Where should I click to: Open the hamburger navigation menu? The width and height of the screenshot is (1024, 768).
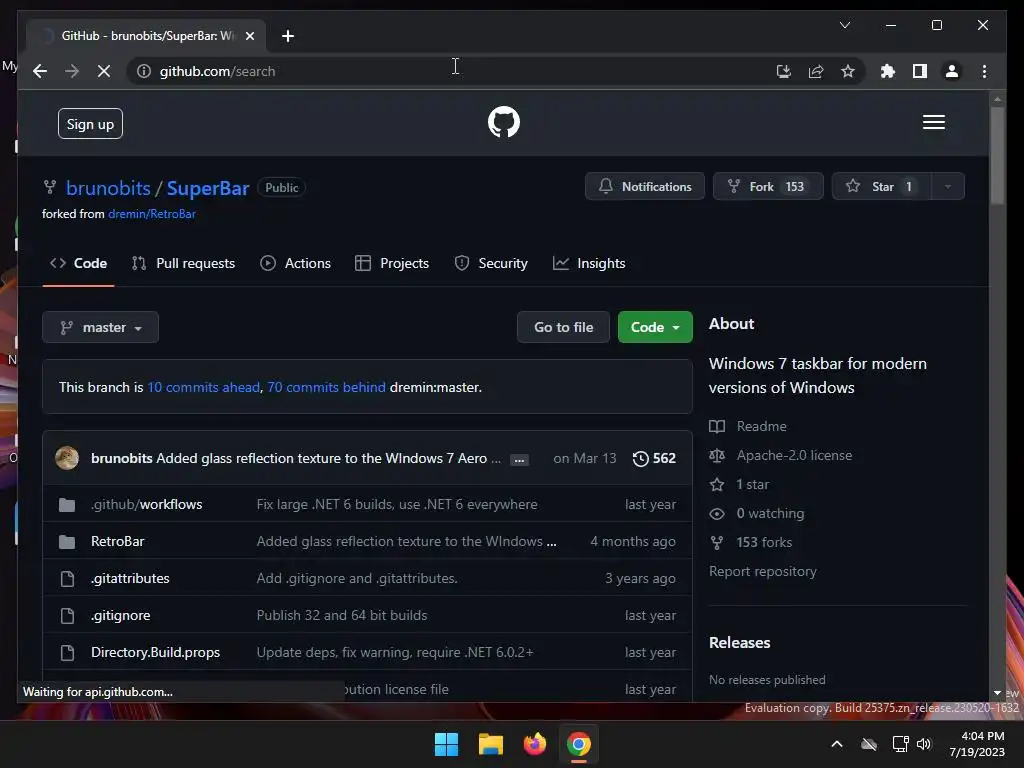(933, 122)
